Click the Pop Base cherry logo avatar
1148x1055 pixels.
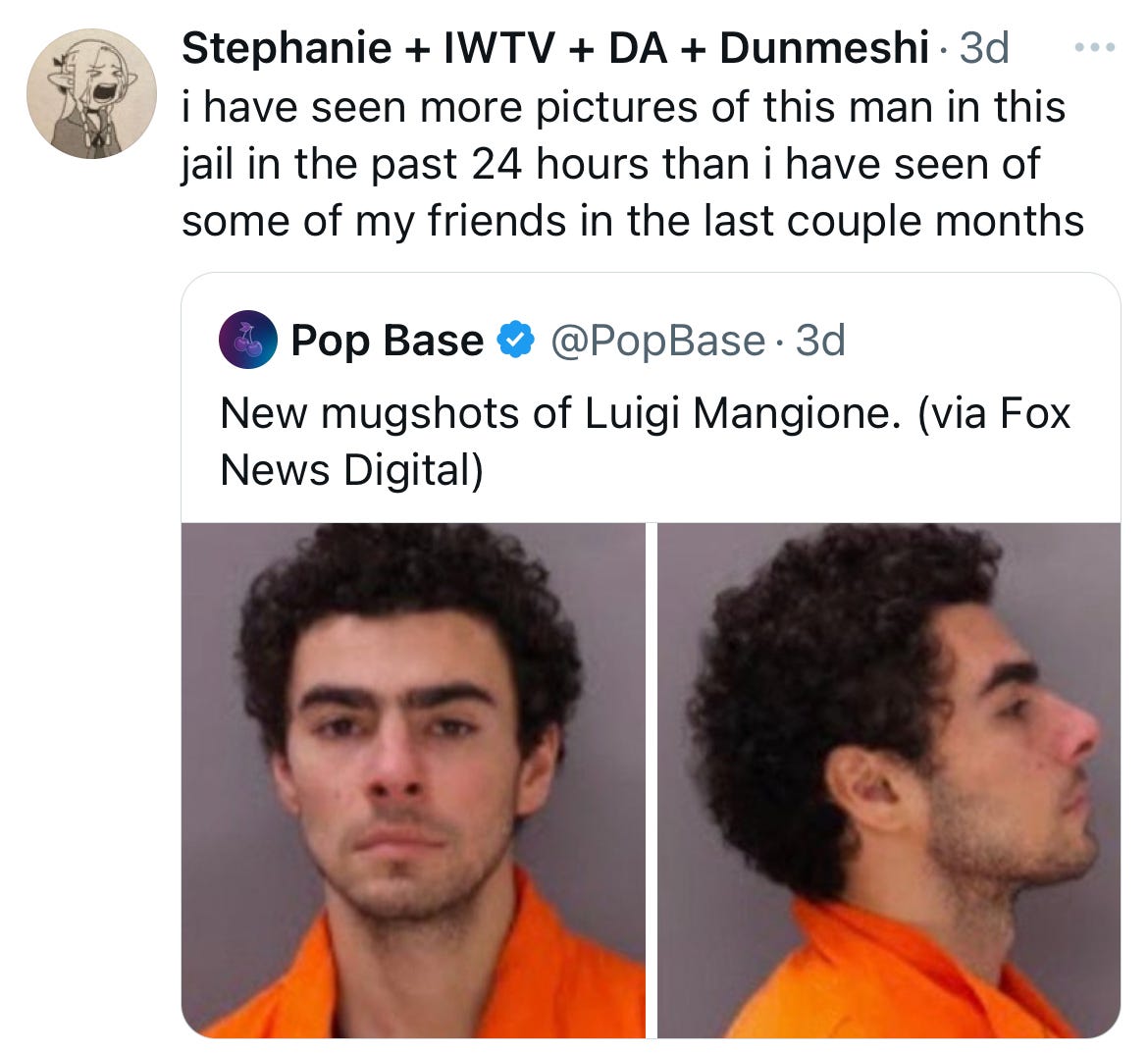(x=247, y=340)
